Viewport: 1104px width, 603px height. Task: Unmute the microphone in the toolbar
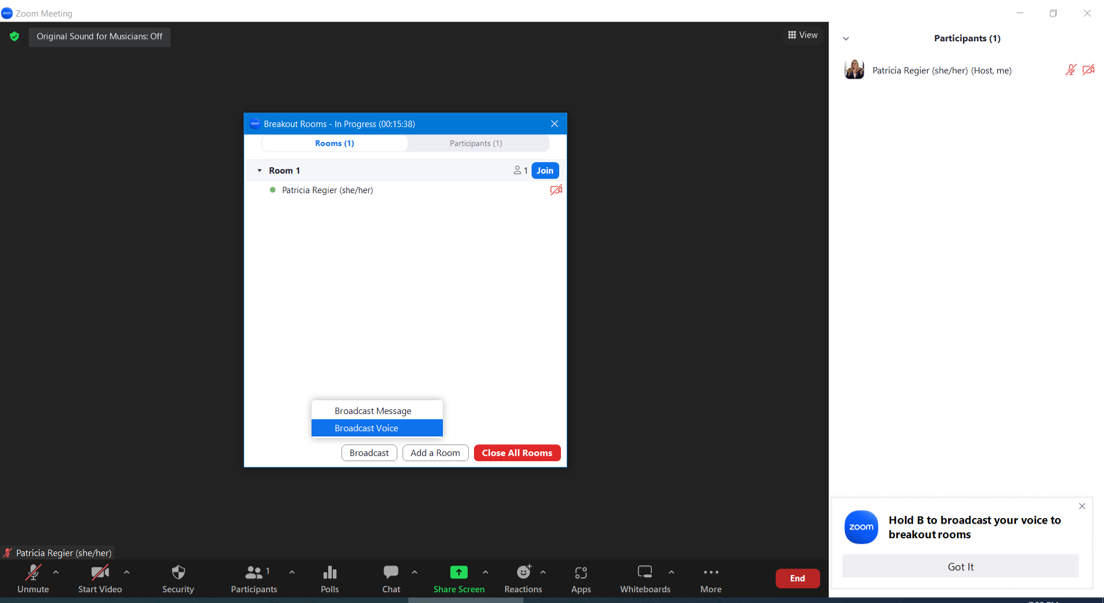point(32,578)
